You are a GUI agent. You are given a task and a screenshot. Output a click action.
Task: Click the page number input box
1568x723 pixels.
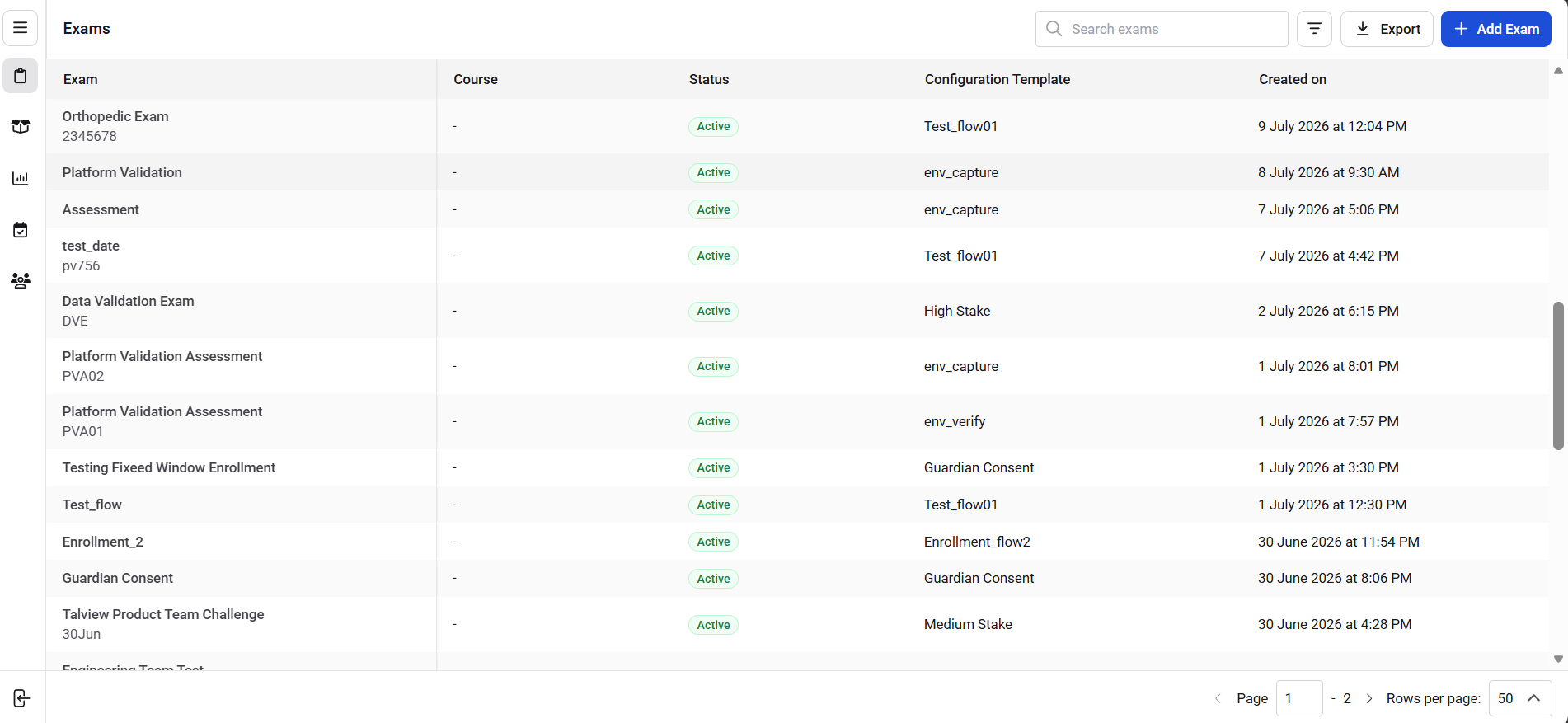pyautogui.click(x=1299, y=698)
